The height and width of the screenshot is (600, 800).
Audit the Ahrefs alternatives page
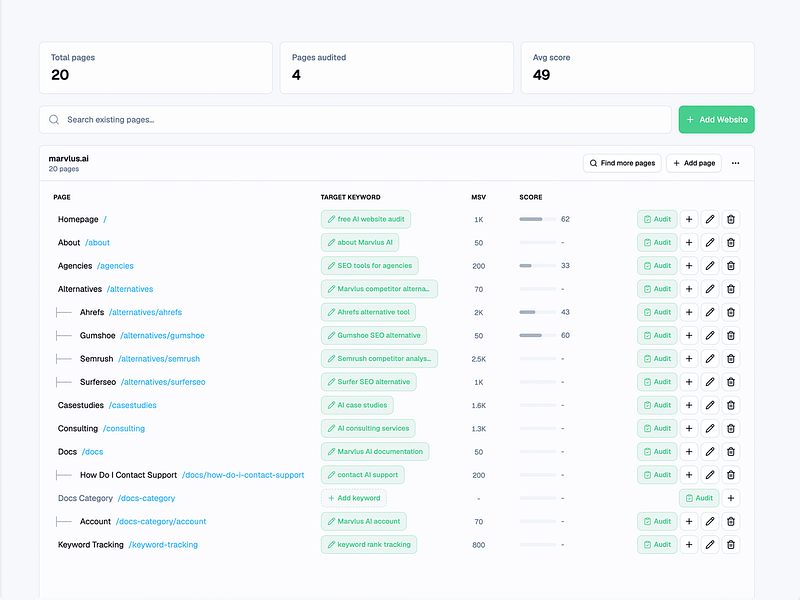click(657, 312)
